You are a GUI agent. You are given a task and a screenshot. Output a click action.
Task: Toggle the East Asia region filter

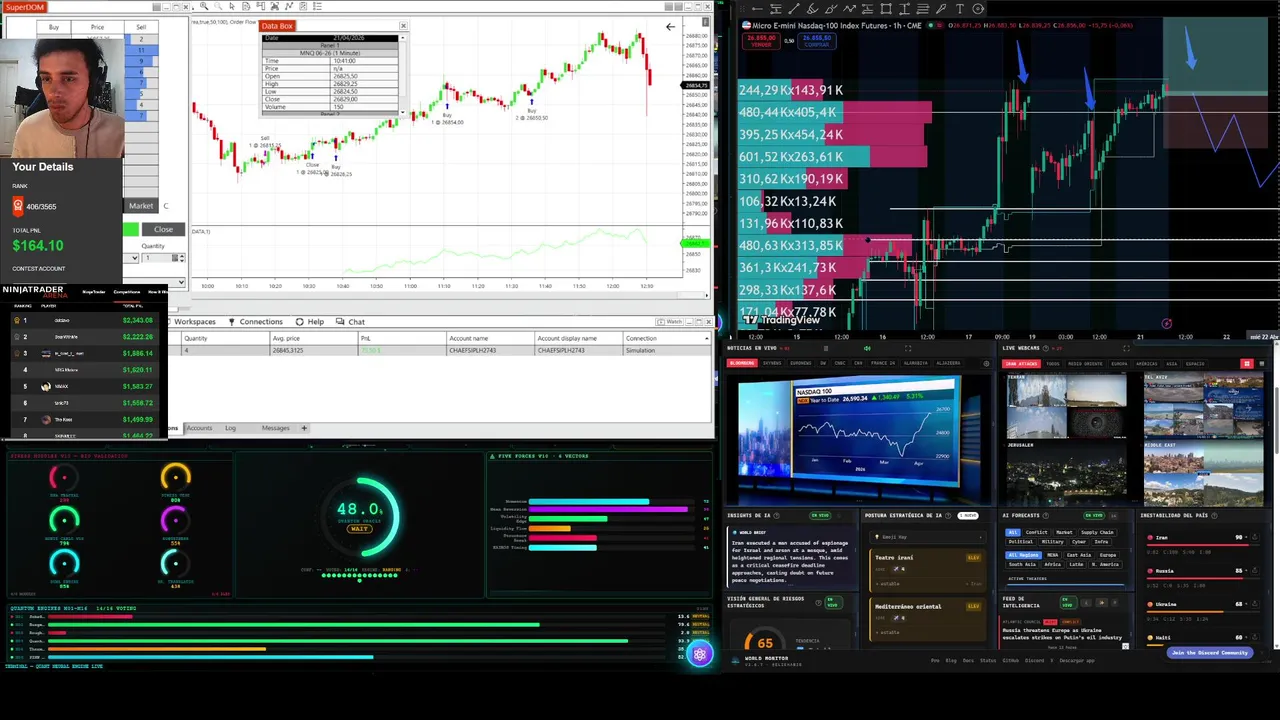(x=1080, y=555)
